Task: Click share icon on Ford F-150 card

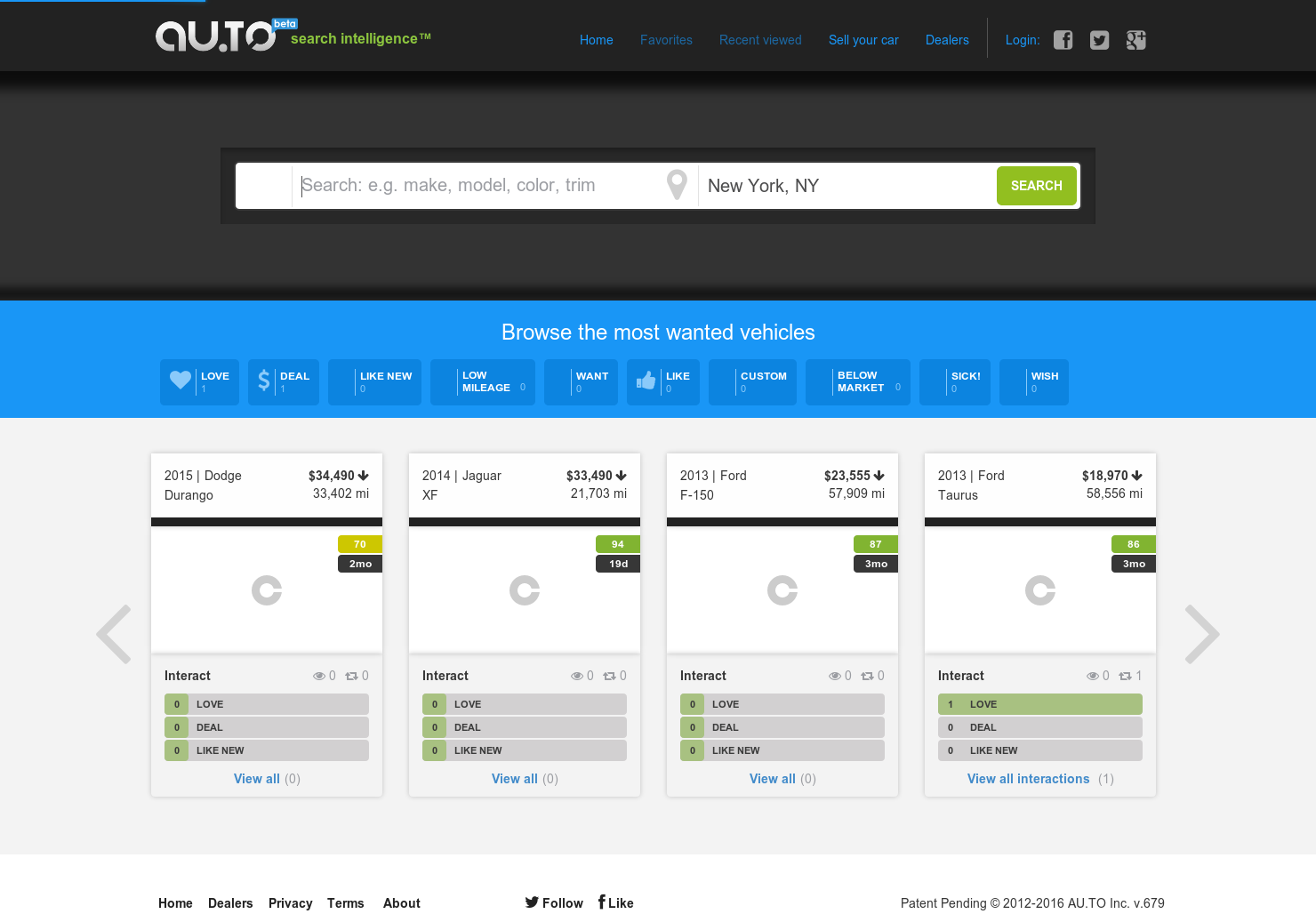Action: pos(867,676)
